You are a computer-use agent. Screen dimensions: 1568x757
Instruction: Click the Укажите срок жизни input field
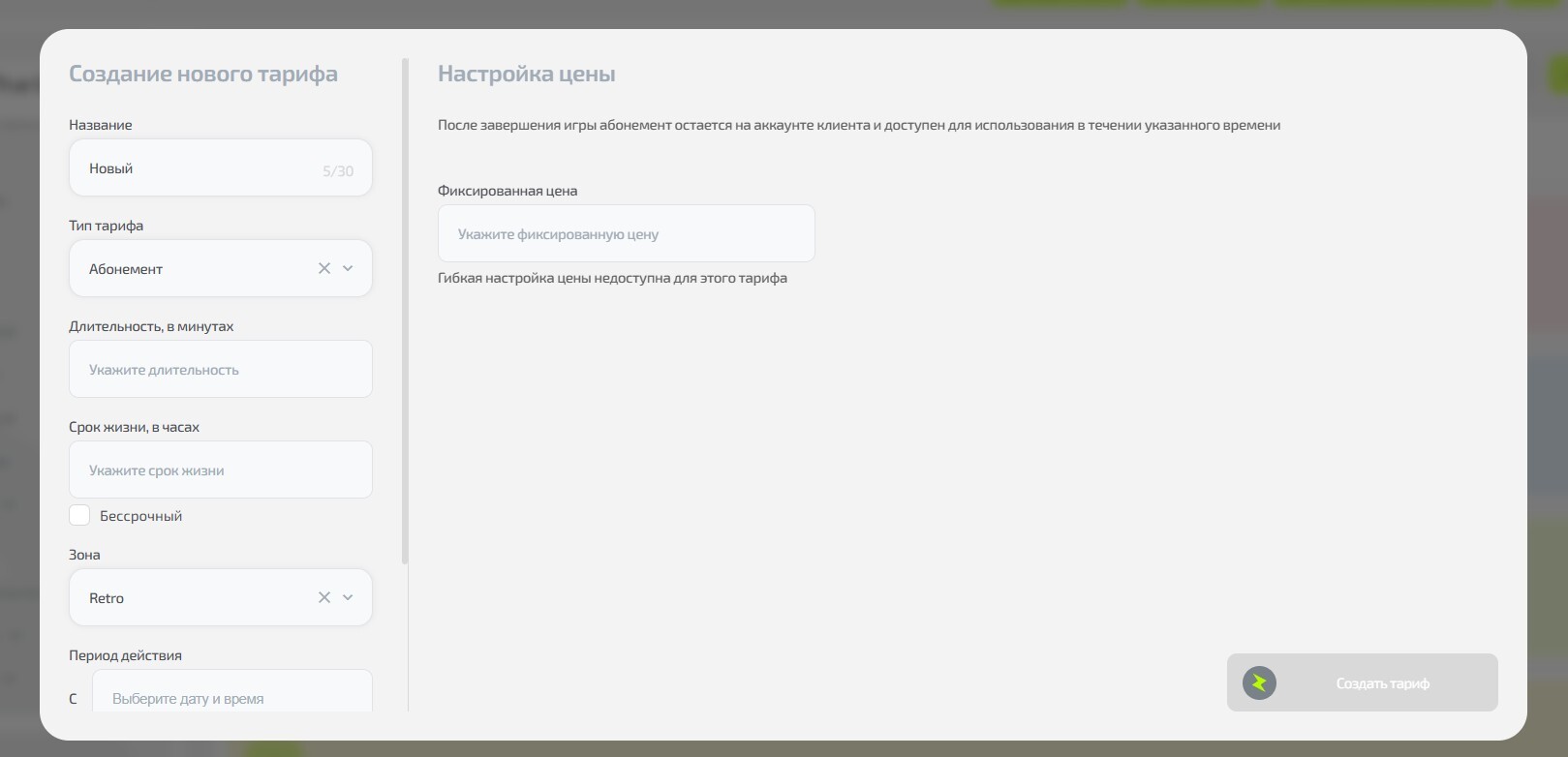coord(220,469)
